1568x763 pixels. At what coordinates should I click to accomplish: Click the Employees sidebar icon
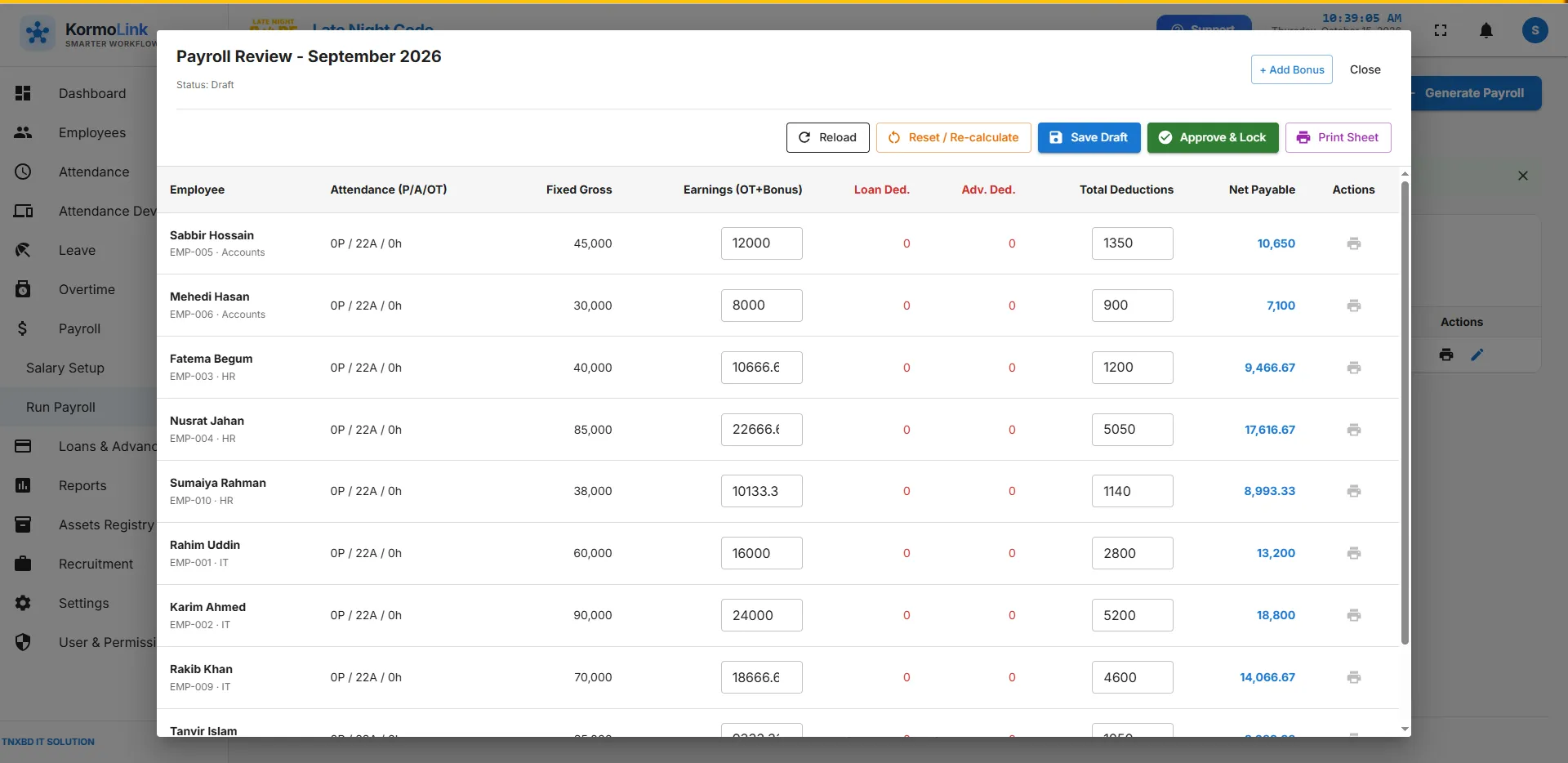point(23,132)
